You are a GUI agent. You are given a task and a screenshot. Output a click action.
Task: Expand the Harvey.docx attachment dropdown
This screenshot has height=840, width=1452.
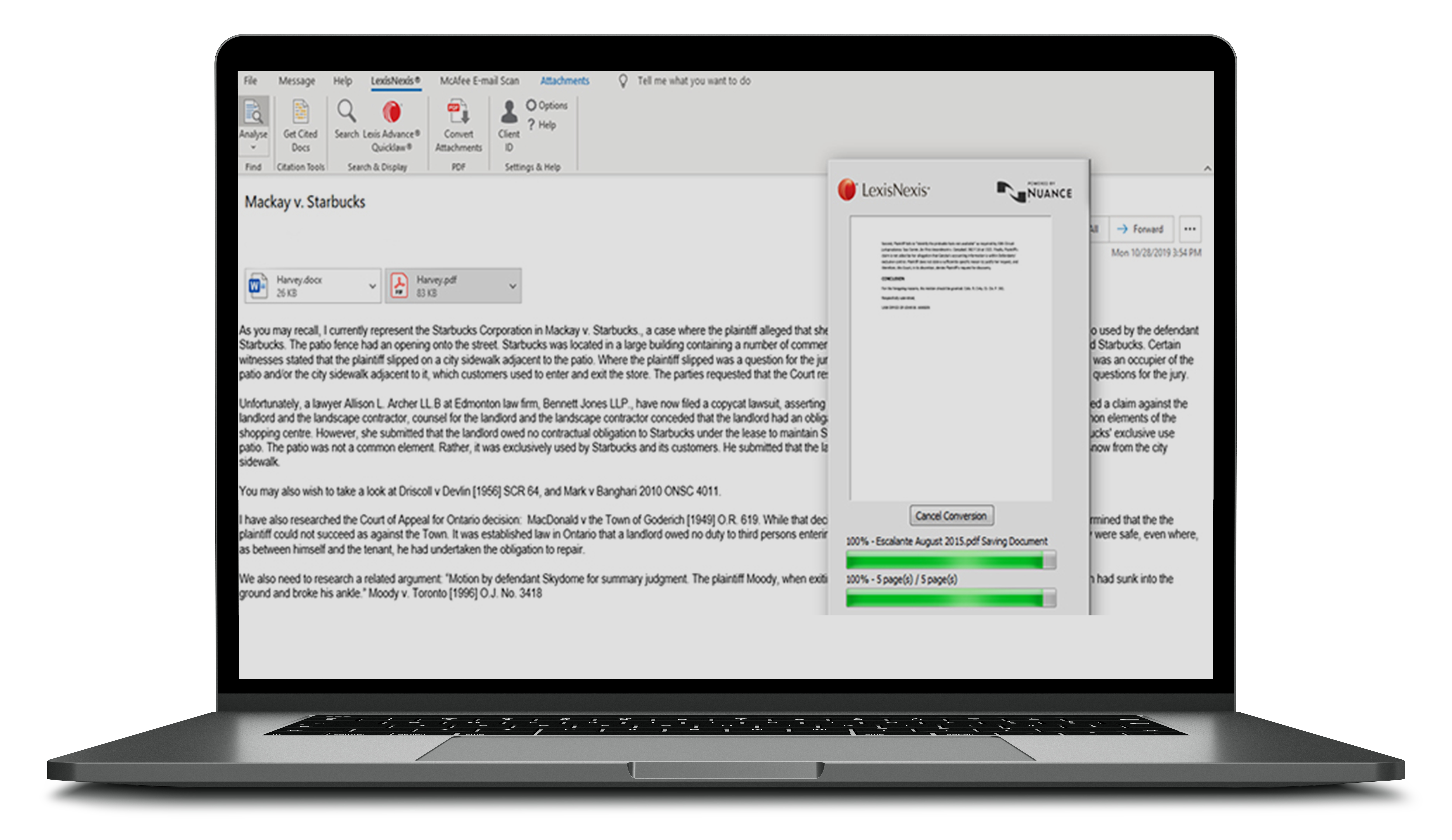click(372, 286)
